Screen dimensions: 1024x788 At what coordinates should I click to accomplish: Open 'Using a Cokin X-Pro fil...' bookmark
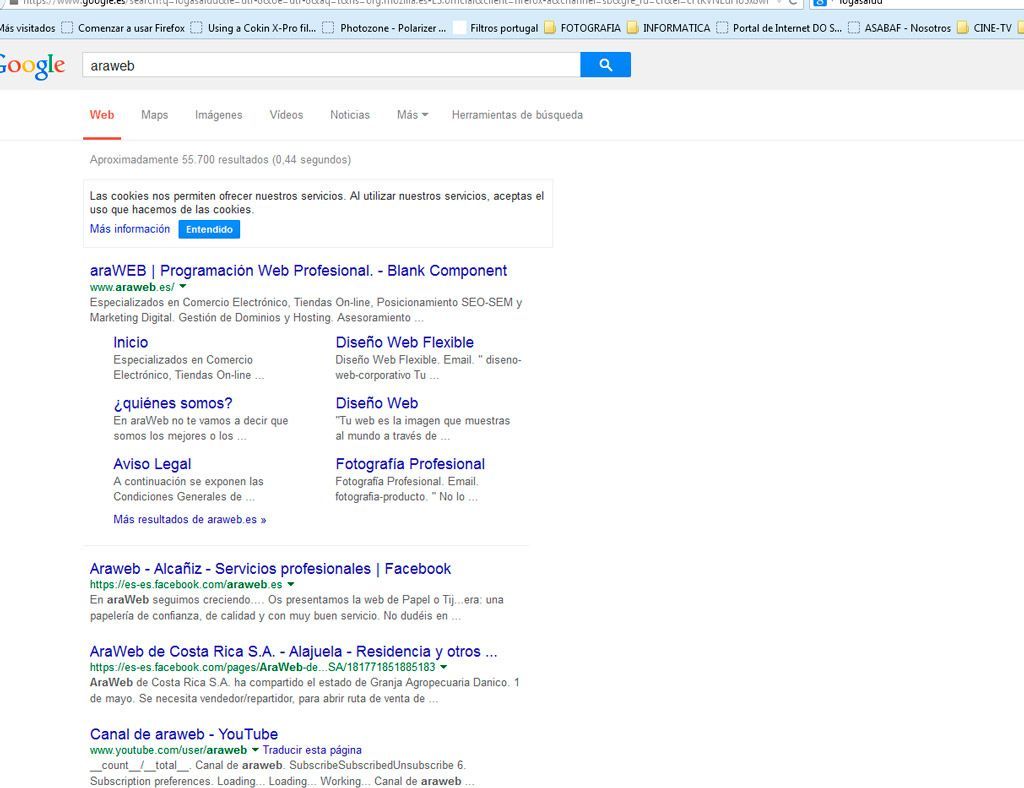coord(254,27)
